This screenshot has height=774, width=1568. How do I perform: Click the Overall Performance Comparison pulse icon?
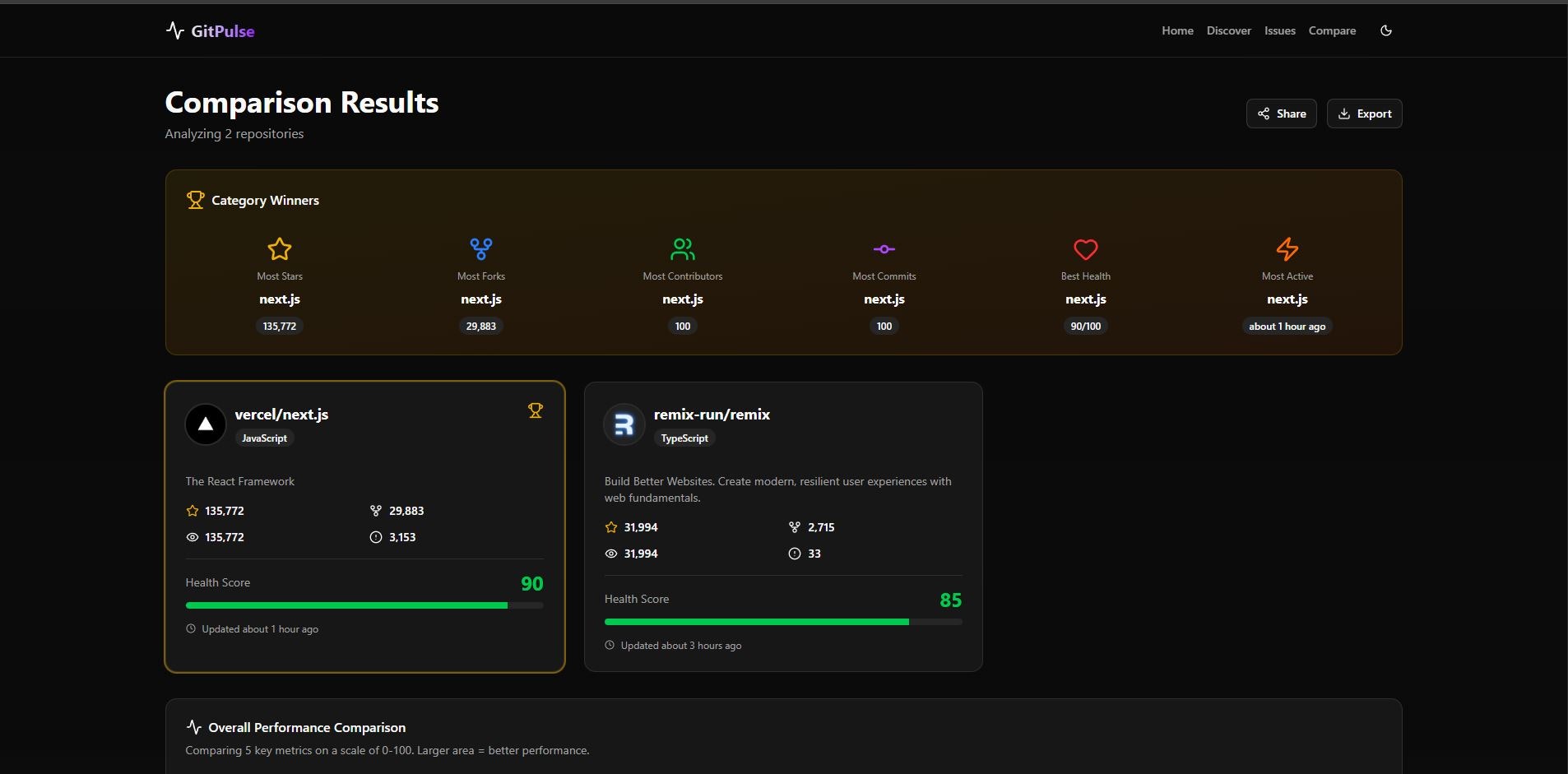[x=194, y=727]
